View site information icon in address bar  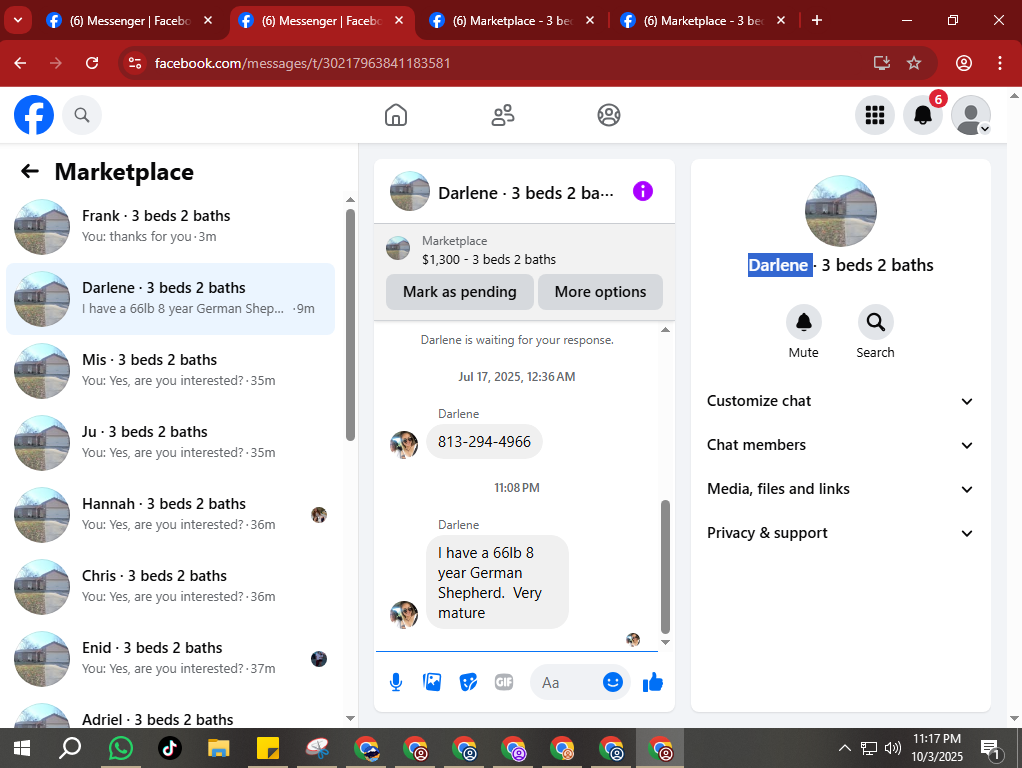click(x=135, y=63)
